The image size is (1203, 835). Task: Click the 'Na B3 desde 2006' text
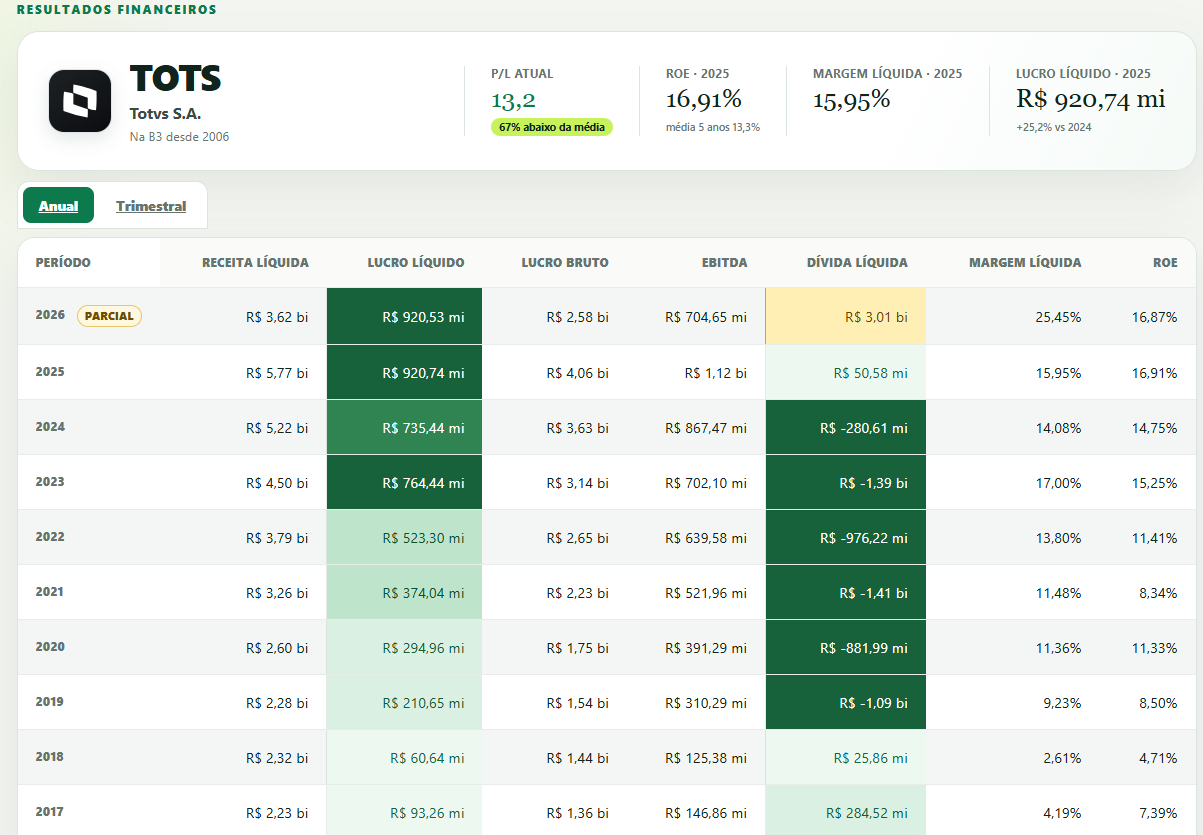179,137
